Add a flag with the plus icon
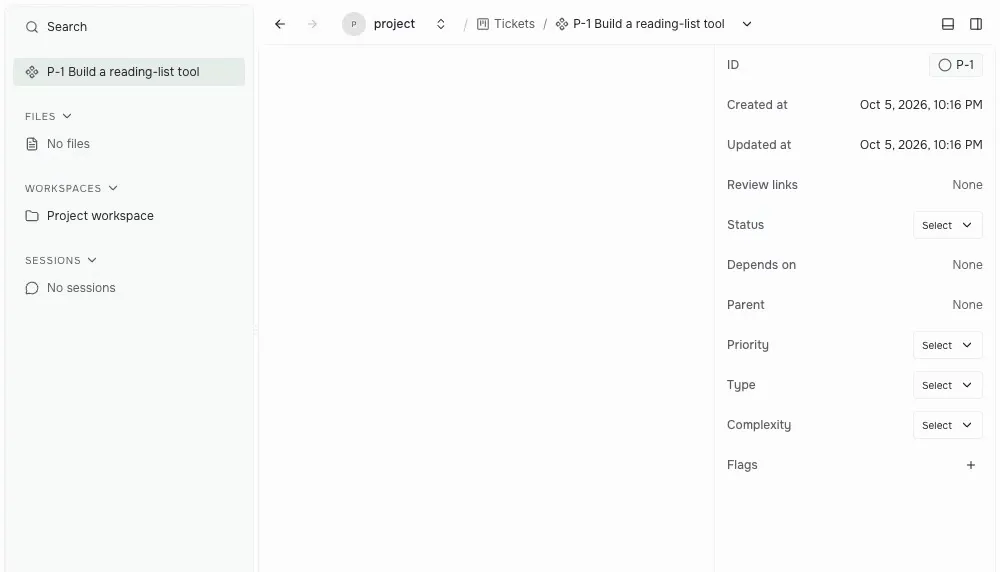Screen dimensions: 1000x572 (971, 466)
